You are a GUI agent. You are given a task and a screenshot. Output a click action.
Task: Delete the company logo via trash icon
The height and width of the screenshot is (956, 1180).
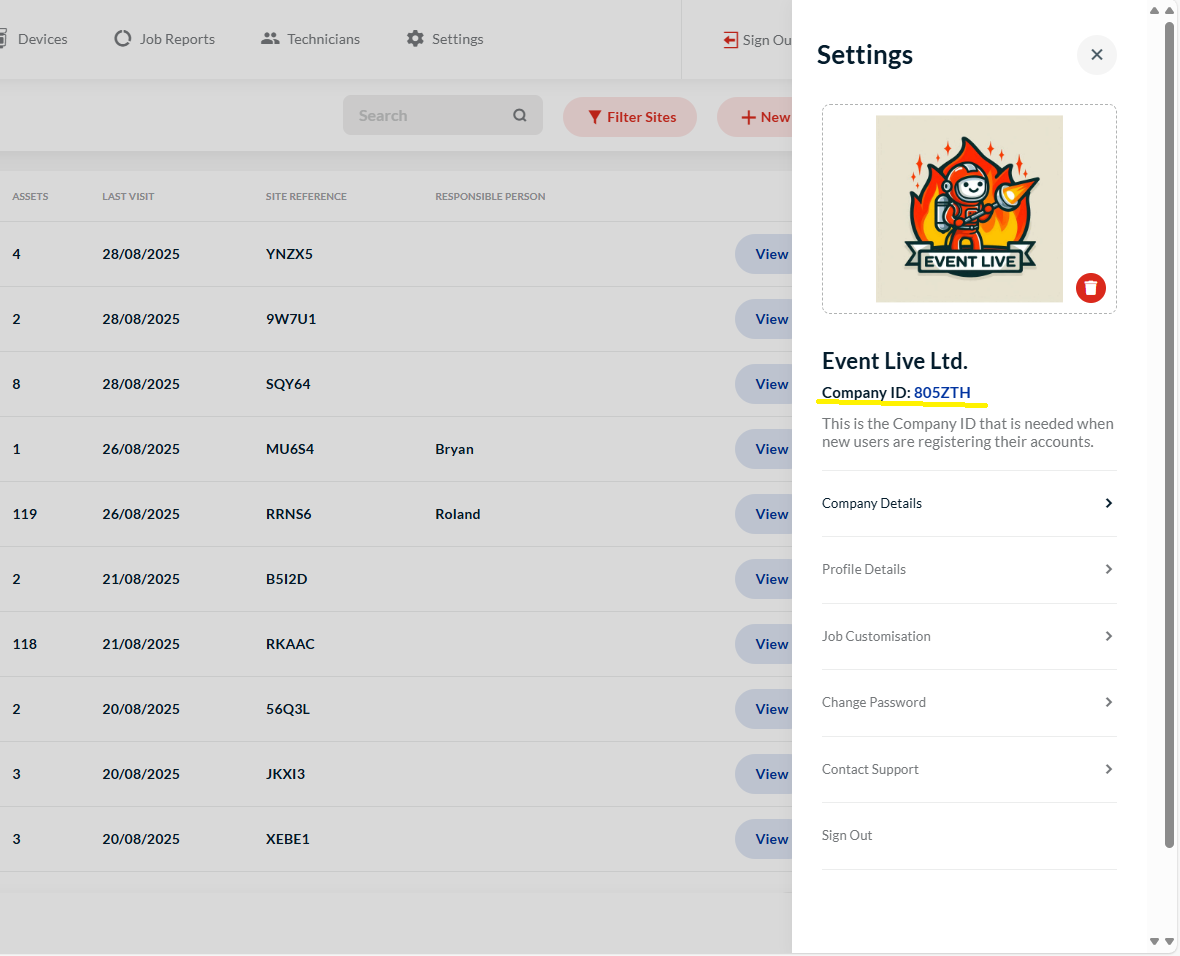tap(1090, 287)
